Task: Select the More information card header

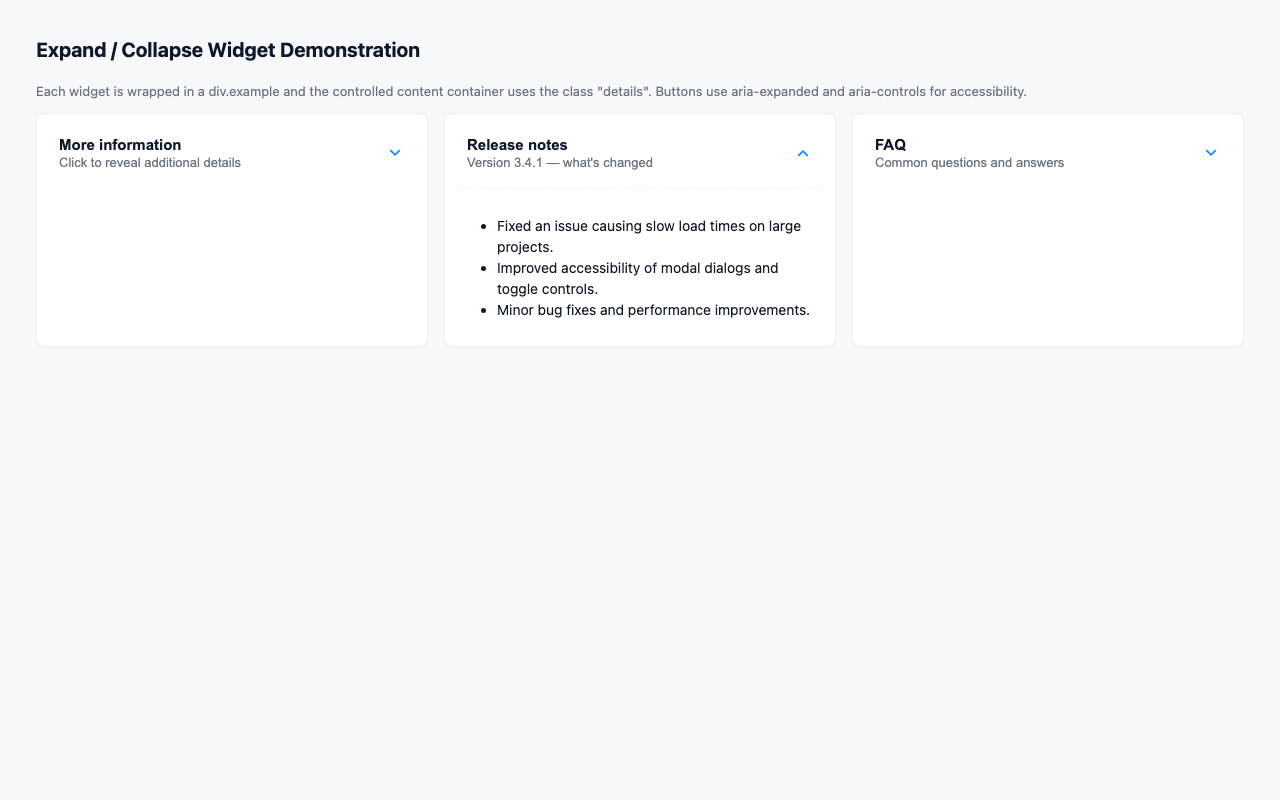Action: point(232,152)
